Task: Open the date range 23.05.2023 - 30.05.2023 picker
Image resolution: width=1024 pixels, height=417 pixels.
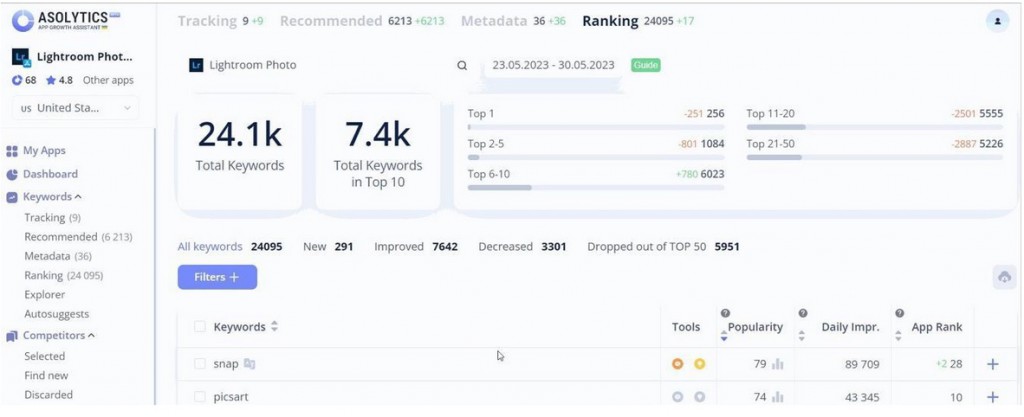Action: point(553,65)
